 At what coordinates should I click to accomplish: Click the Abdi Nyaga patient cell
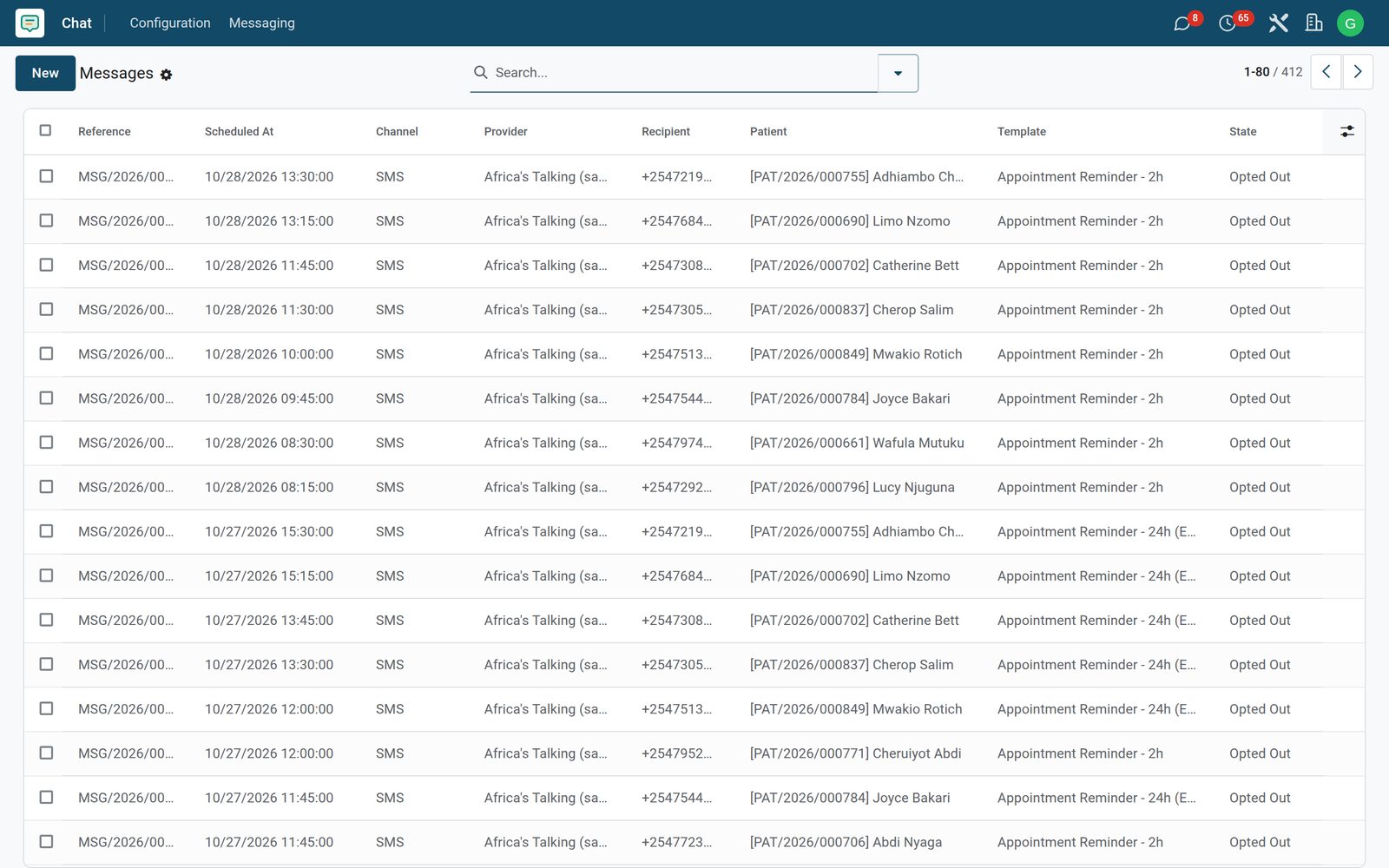click(846, 842)
